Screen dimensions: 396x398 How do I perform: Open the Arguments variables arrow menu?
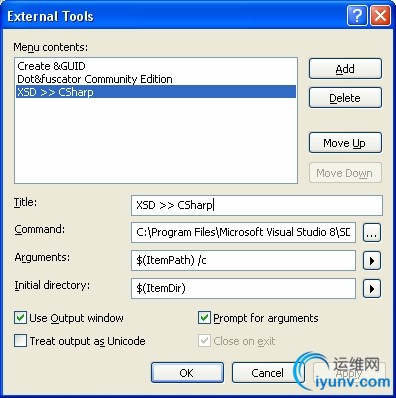tap(372, 261)
